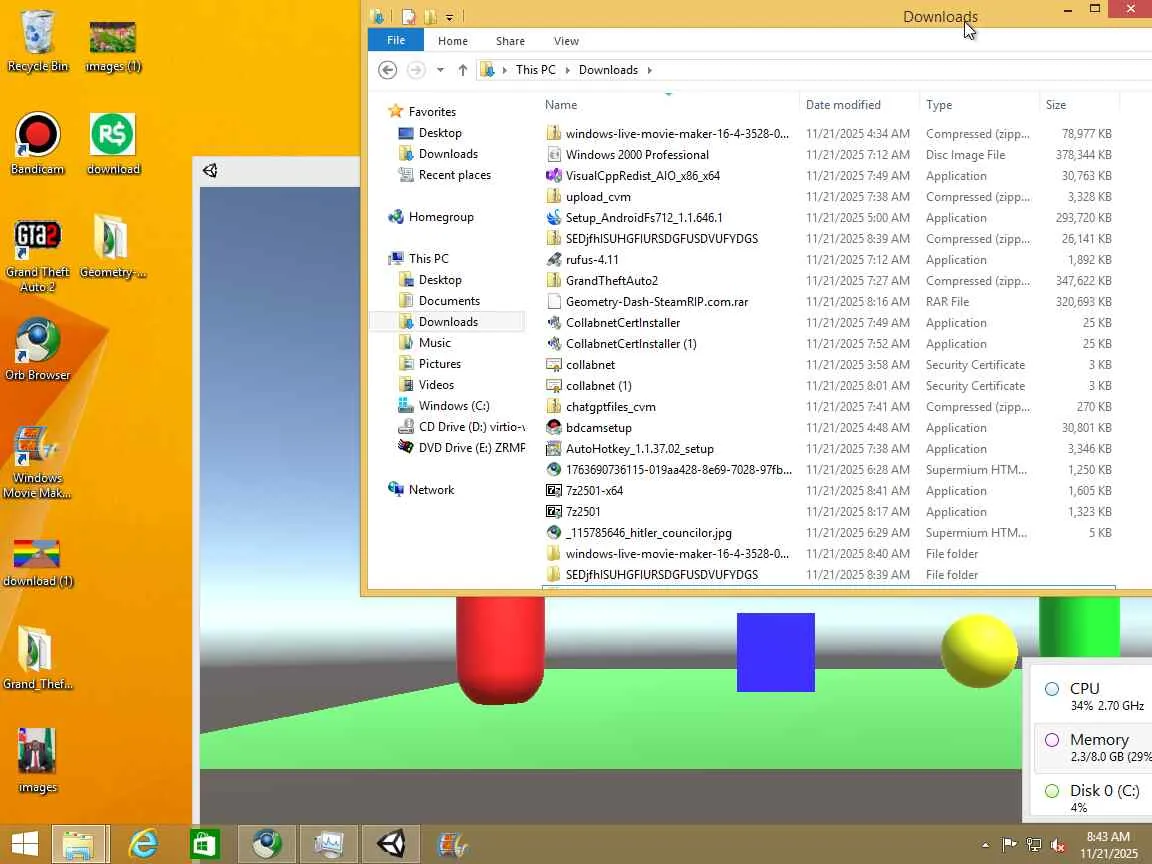Go up one folder level
This screenshot has width=1152, height=864.
pyautogui.click(x=462, y=70)
